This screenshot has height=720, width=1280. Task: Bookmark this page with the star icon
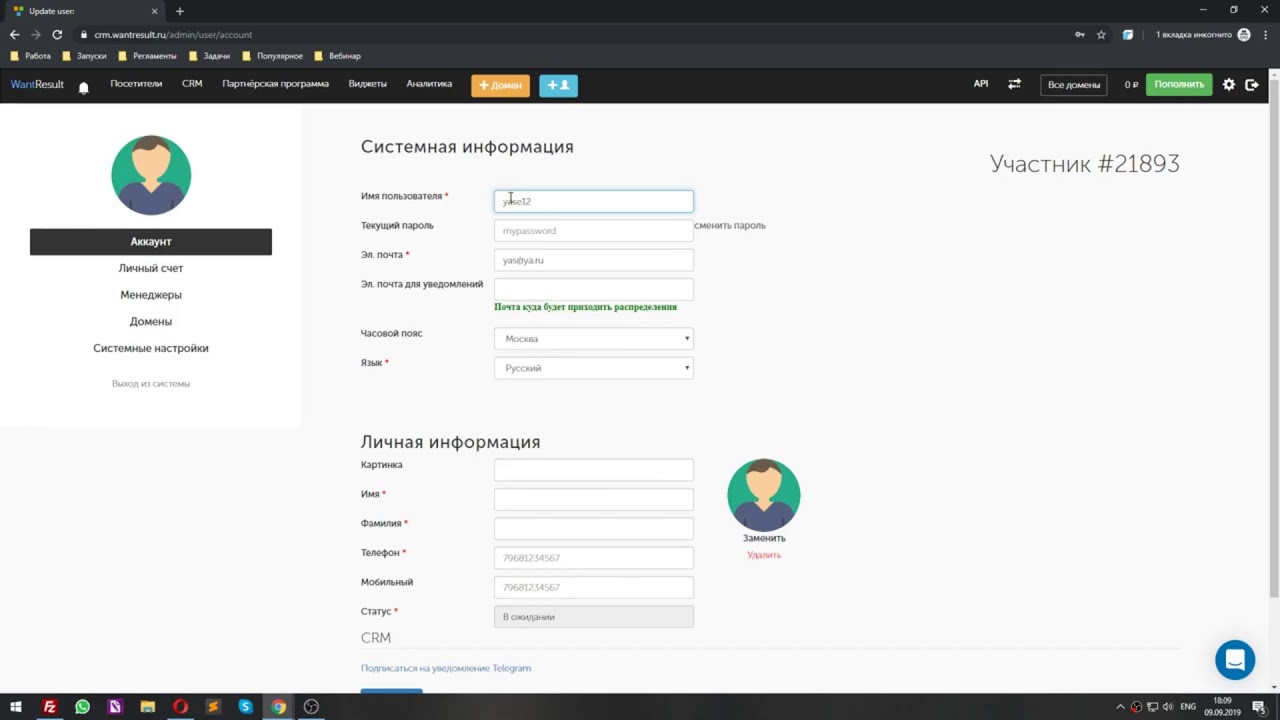click(x=1101, y=35)
